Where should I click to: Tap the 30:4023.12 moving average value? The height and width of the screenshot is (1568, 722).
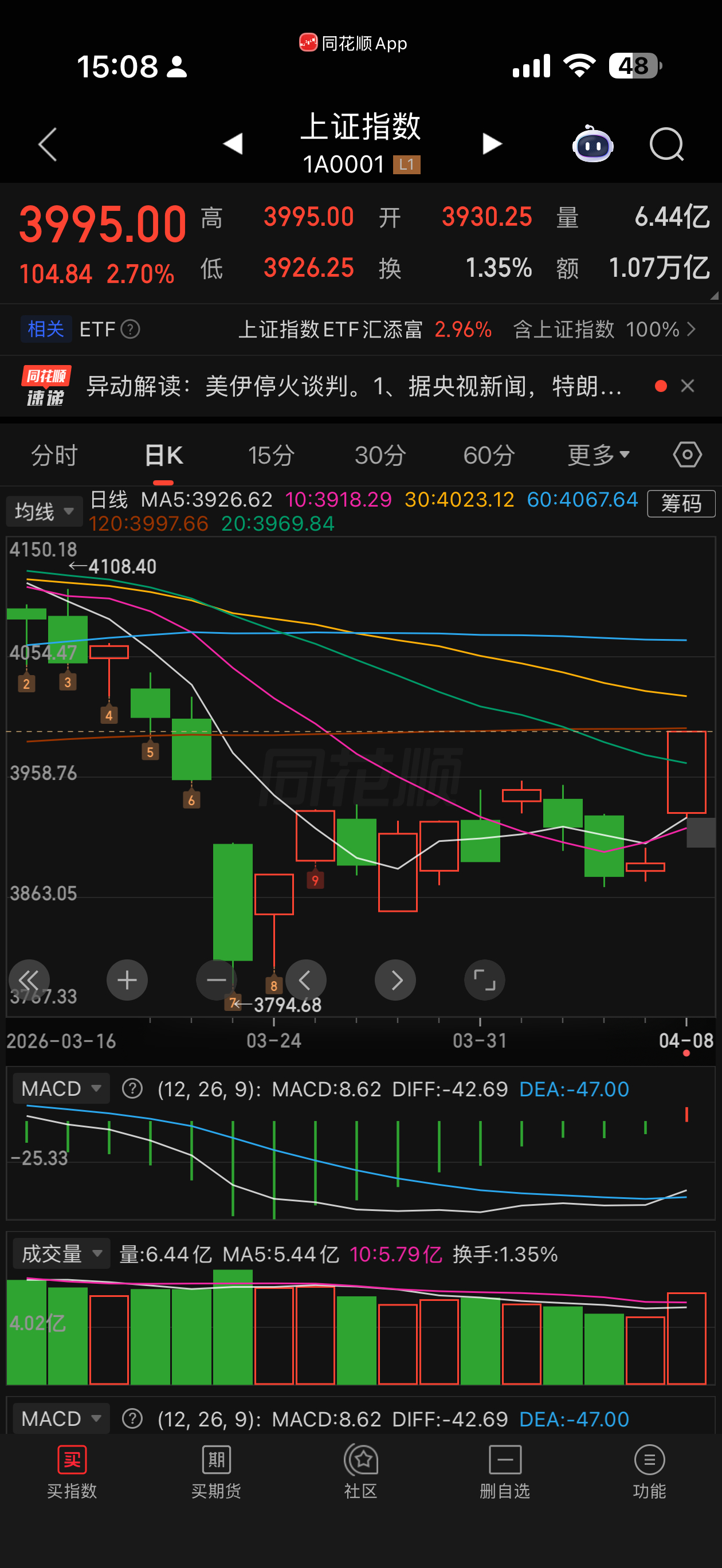[460, 499]
